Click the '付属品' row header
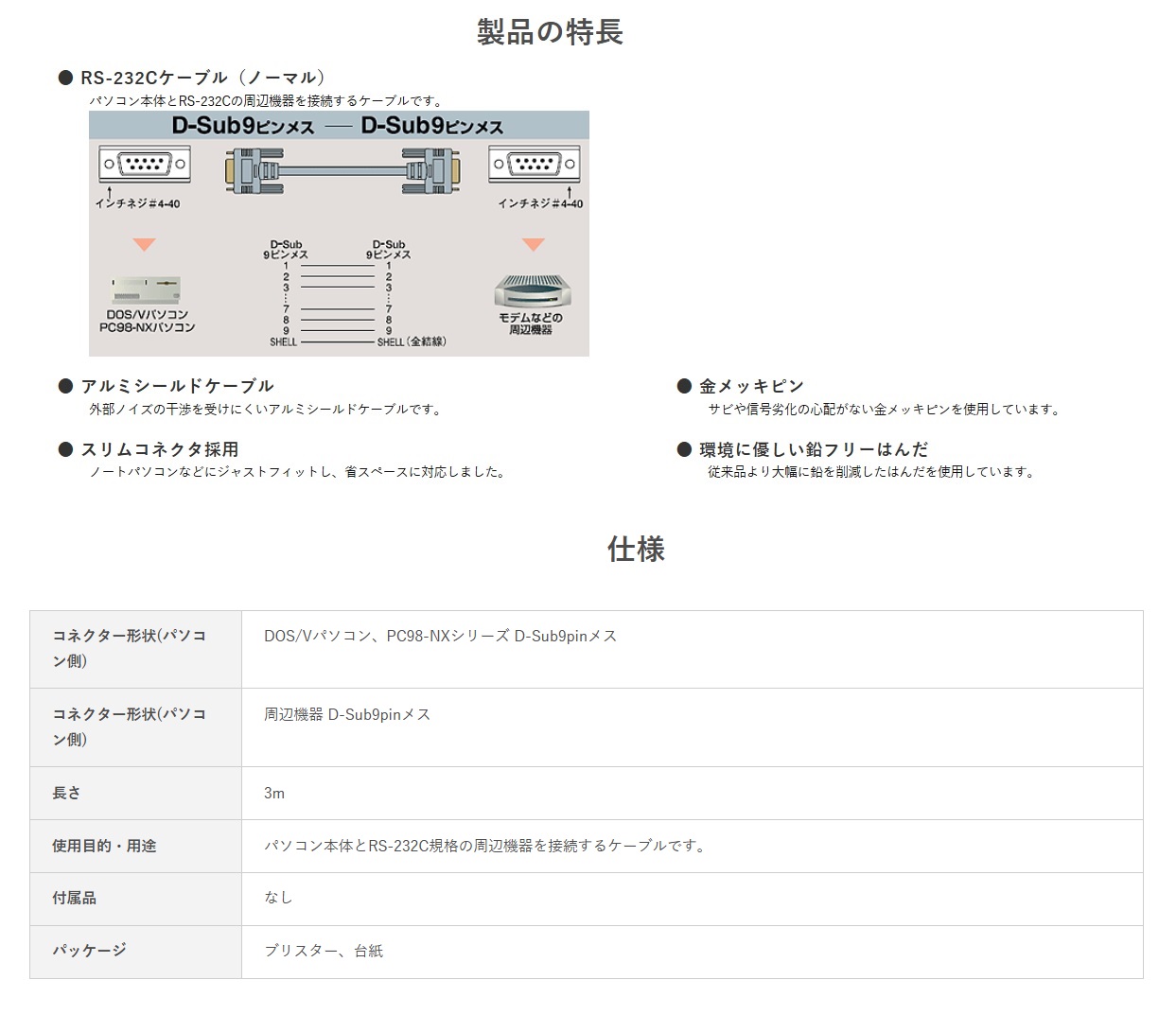 [135, 899]
